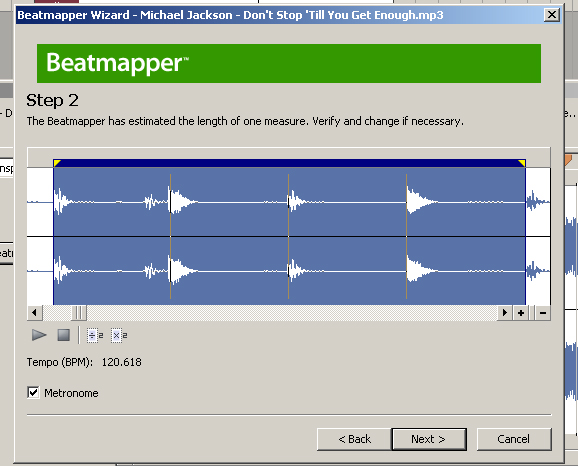Close the Beatmapper Wizard dialog
Viewport: 578px width, 466px height.
pyautogui.click(x=552, y=15)
